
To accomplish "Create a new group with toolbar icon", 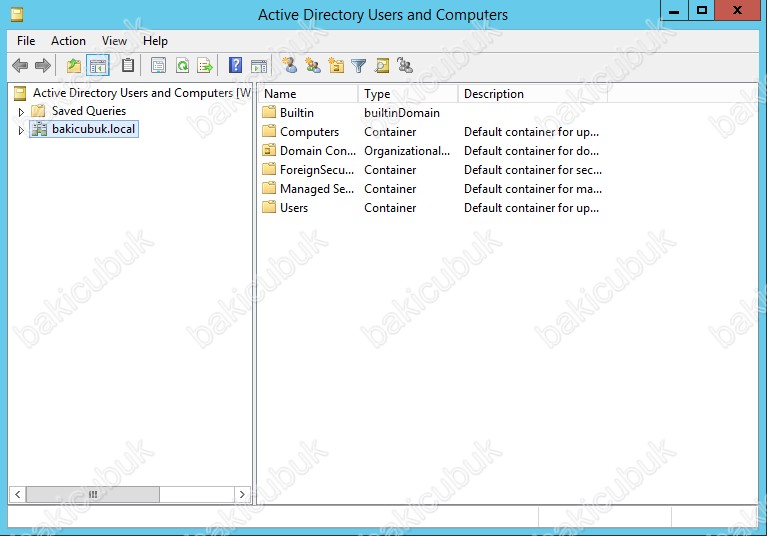I will (x=313, y=65).
